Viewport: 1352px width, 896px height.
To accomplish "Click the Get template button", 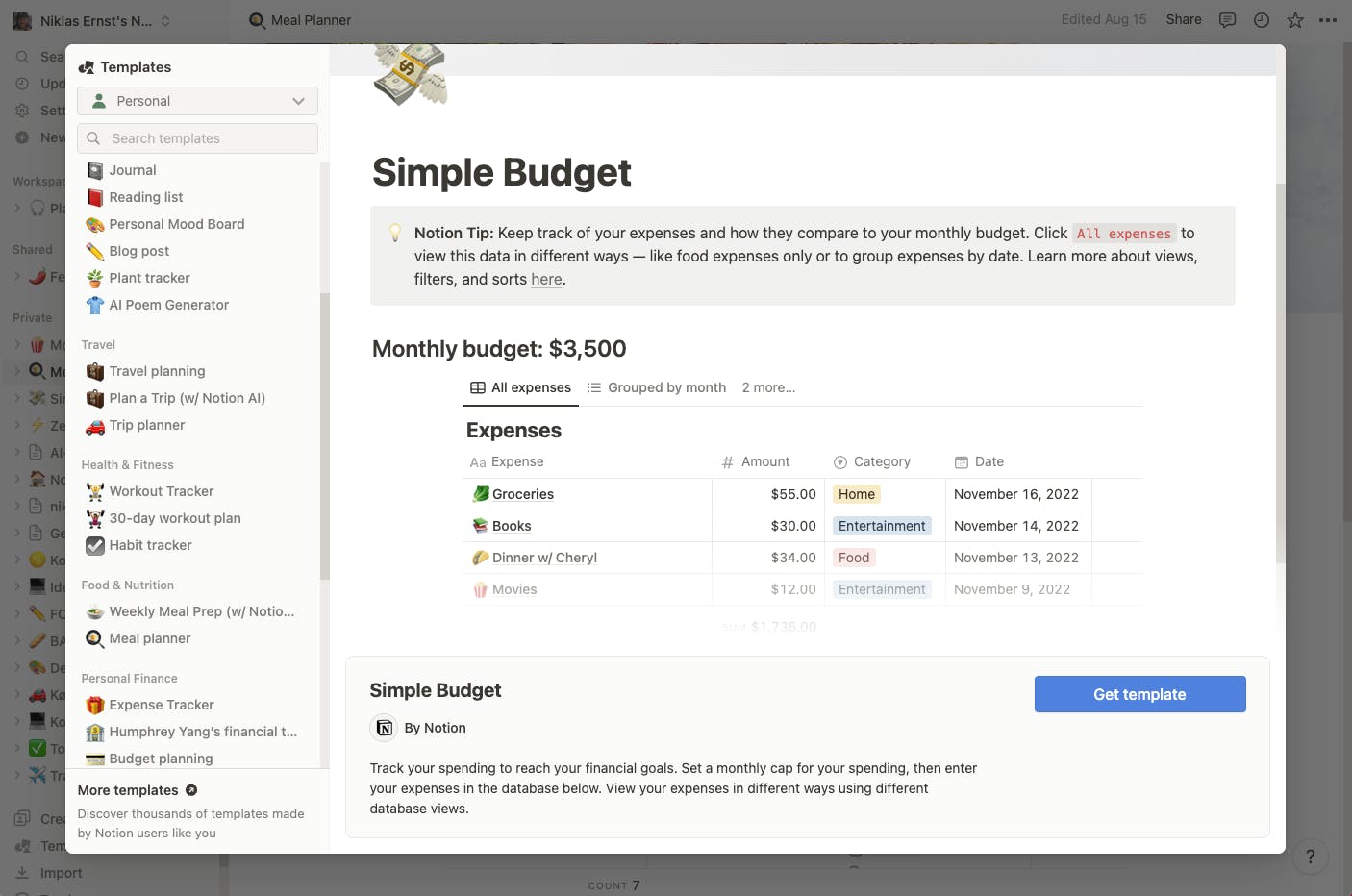I will (x=1139, y=694).
